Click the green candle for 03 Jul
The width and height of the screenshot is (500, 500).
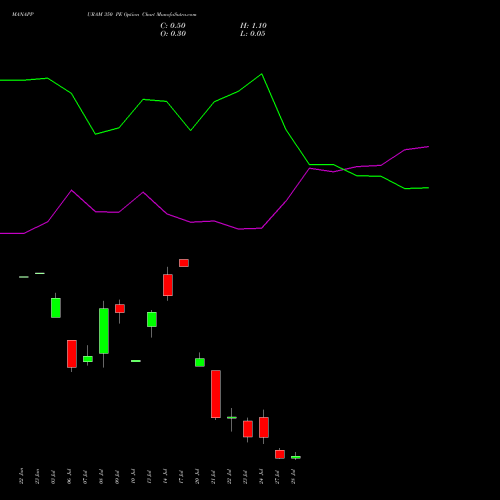(56, 308)
